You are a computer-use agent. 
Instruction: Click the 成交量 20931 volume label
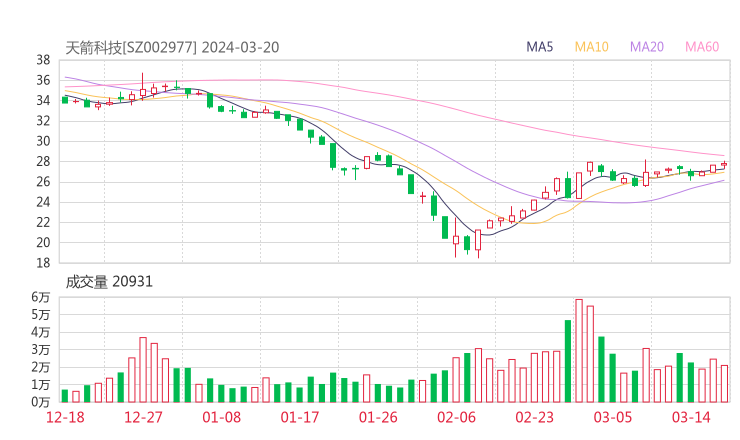click(109, 282)
